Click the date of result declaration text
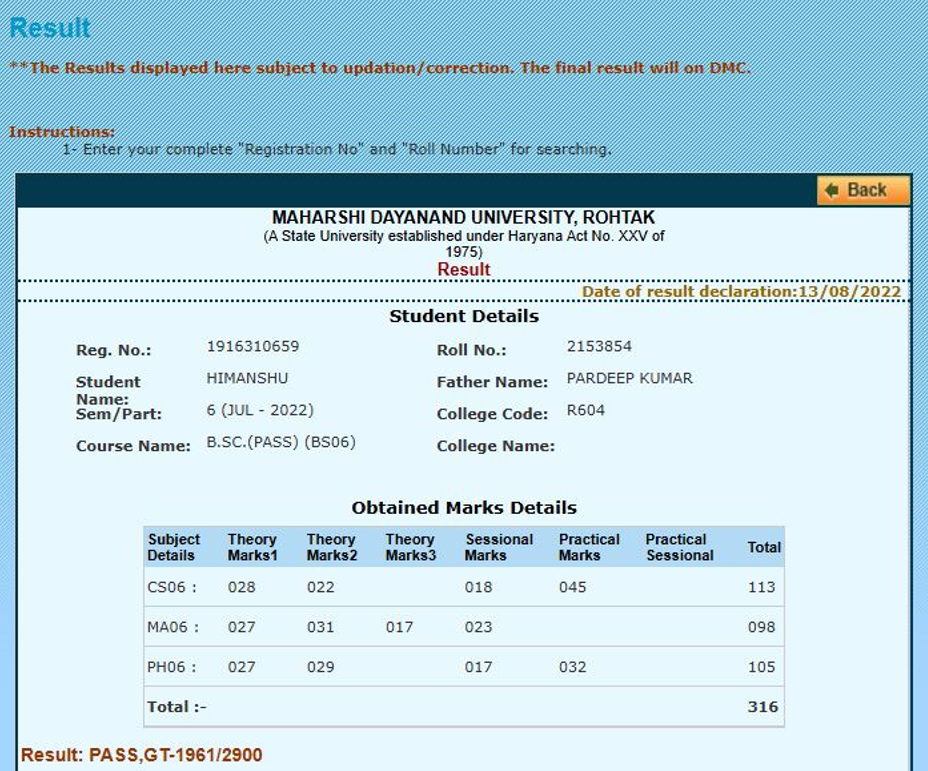Screen dimensions: 928x771 (x=741, y=292)
